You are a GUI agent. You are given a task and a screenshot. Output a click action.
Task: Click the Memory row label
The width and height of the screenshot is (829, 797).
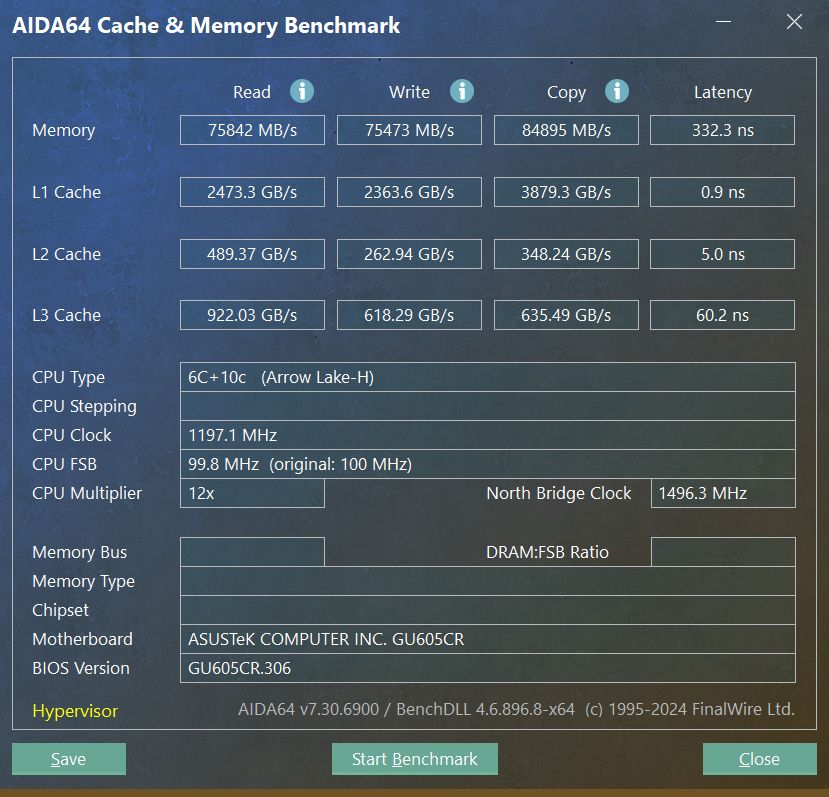pos(63,131)
